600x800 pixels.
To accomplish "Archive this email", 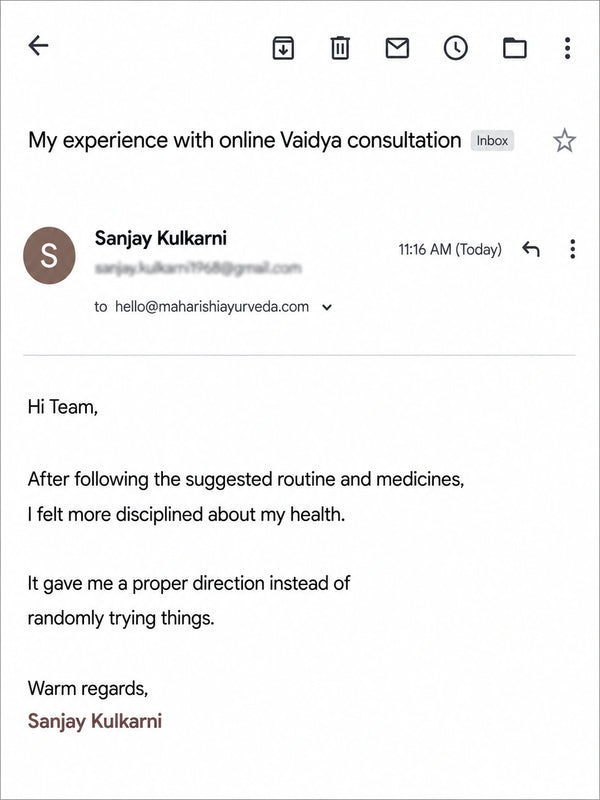I will (x=283, y=48).
